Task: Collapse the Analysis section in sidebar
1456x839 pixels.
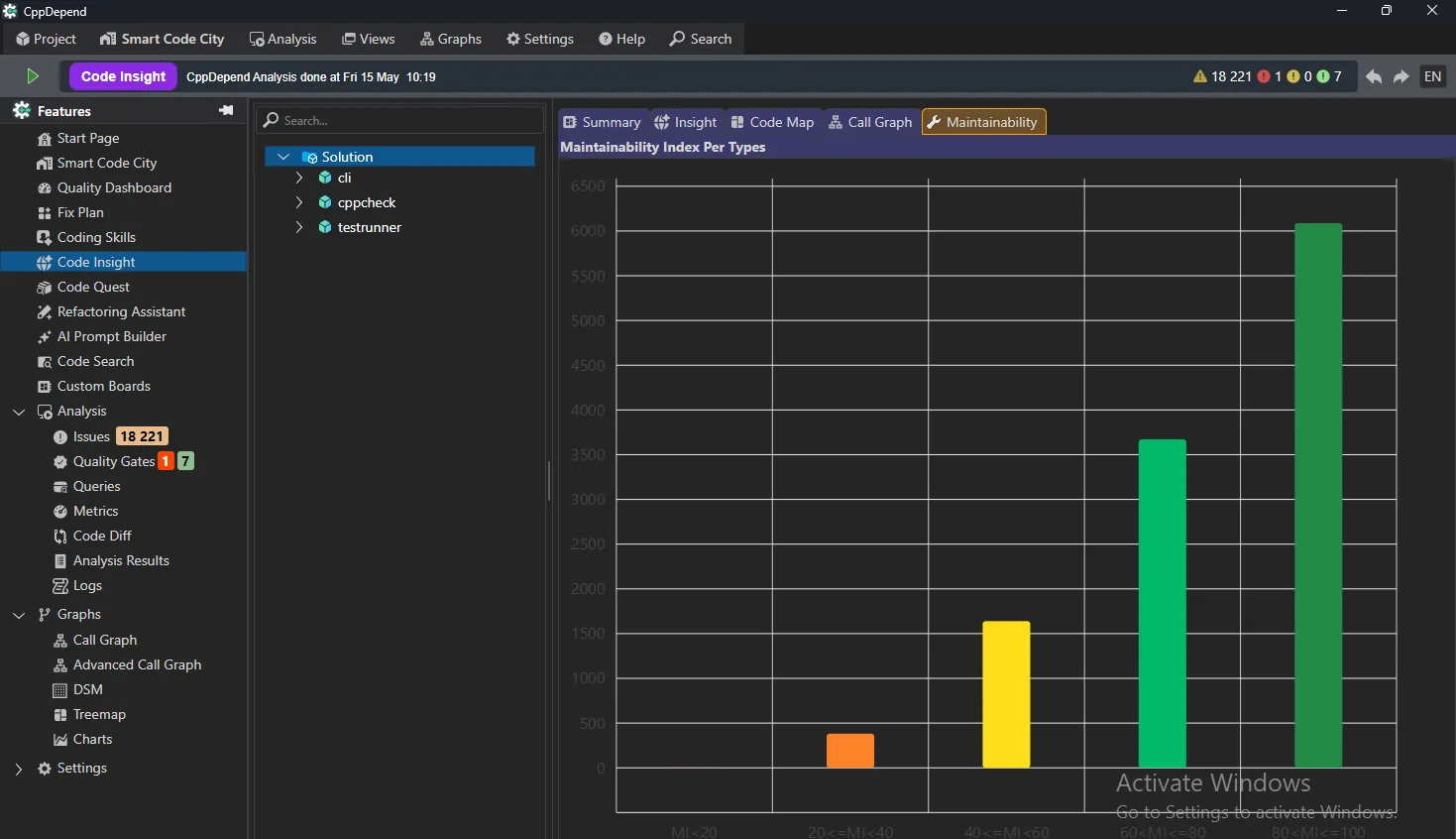Action: coord(19,412)
